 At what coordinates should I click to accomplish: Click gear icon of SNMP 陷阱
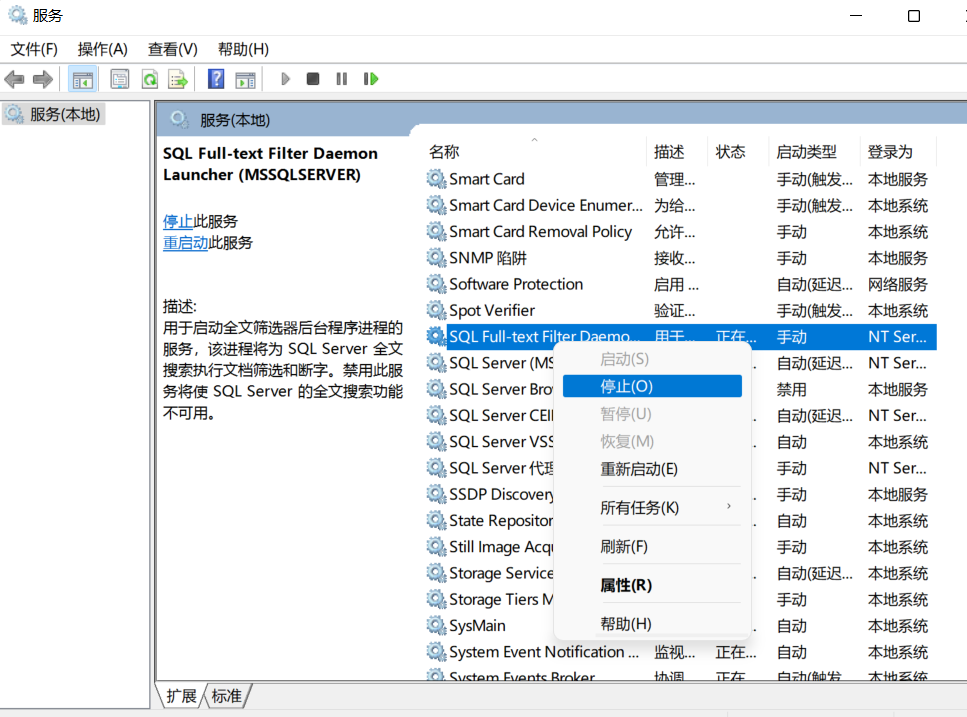436,258
